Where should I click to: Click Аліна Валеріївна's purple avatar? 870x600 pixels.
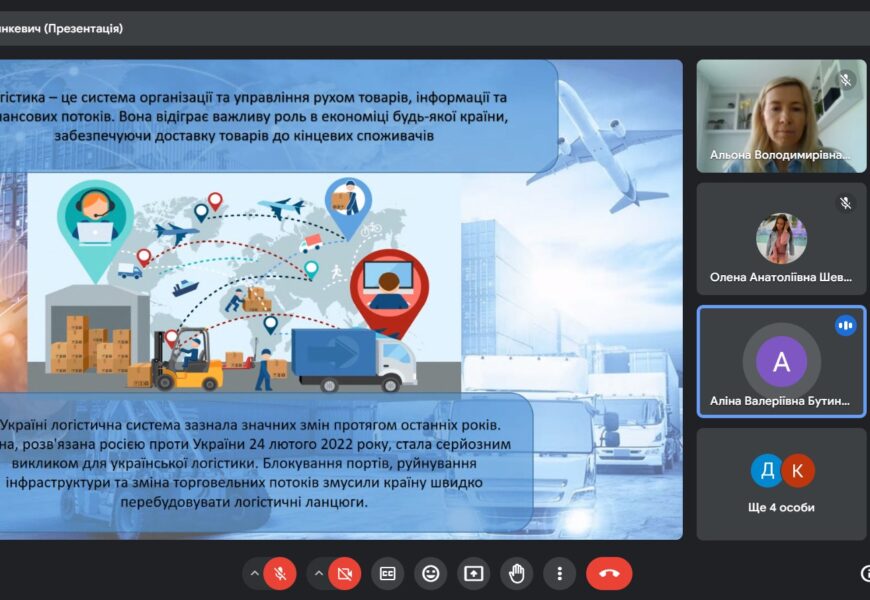(x=781, y=362)
